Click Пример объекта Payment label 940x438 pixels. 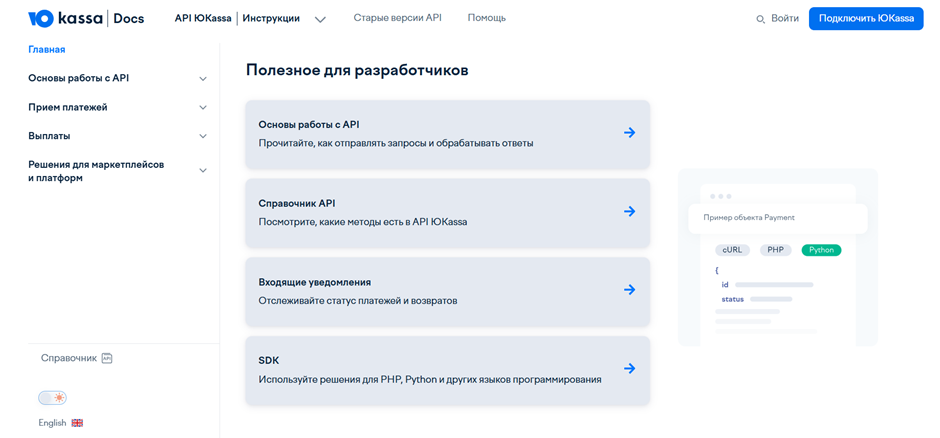[x=749, y=218]
